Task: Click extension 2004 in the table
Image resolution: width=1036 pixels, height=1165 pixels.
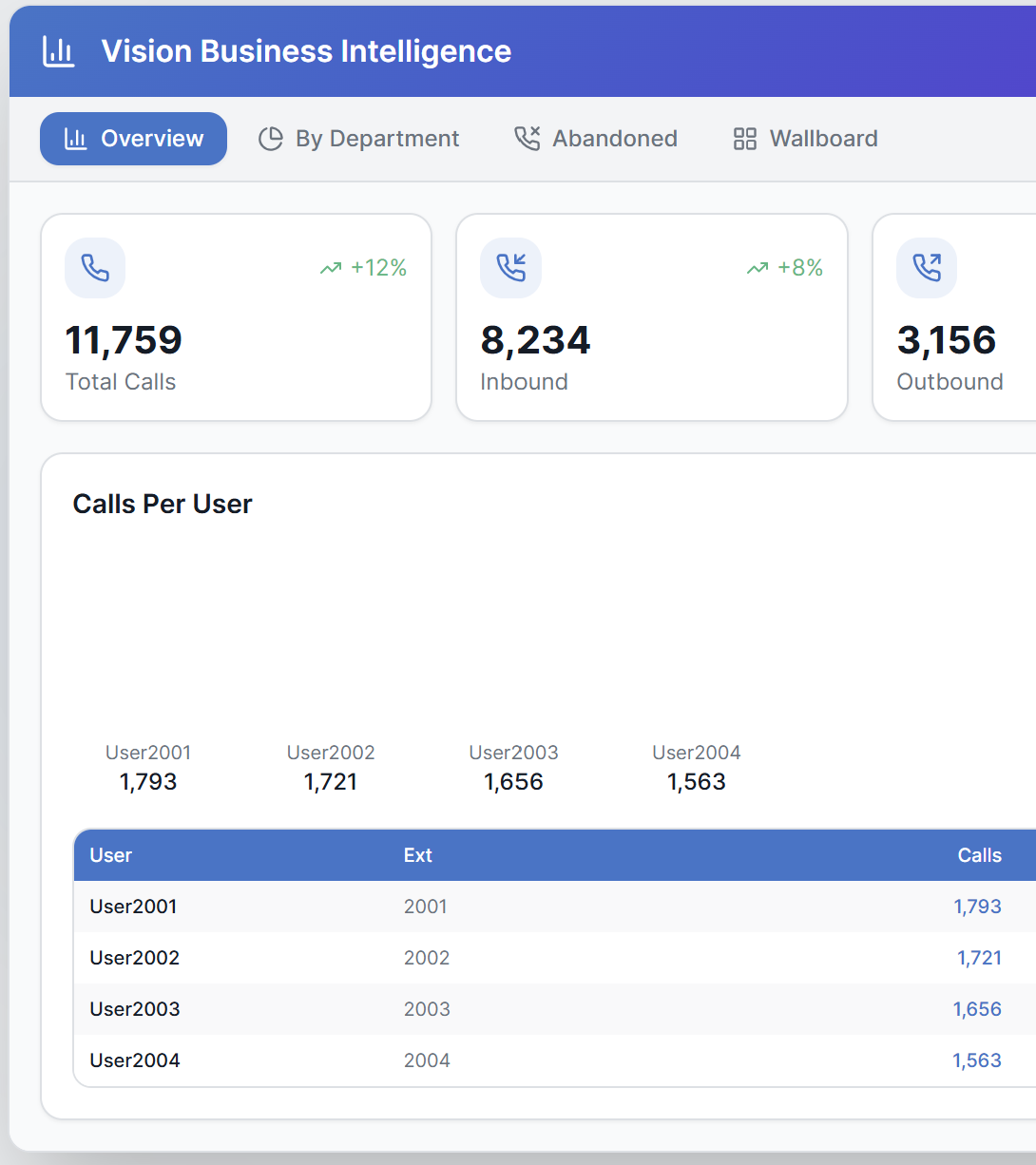Action: pos(427,1060)
